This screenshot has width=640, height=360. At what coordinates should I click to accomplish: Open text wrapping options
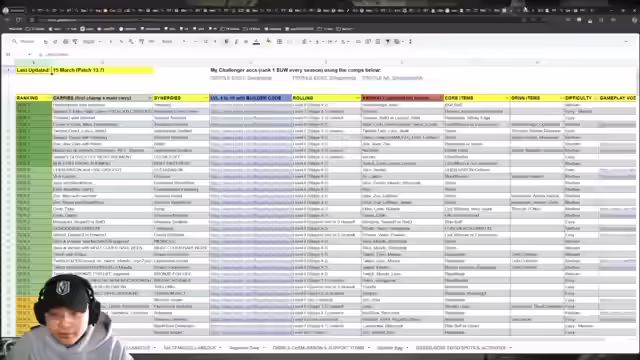331,42
